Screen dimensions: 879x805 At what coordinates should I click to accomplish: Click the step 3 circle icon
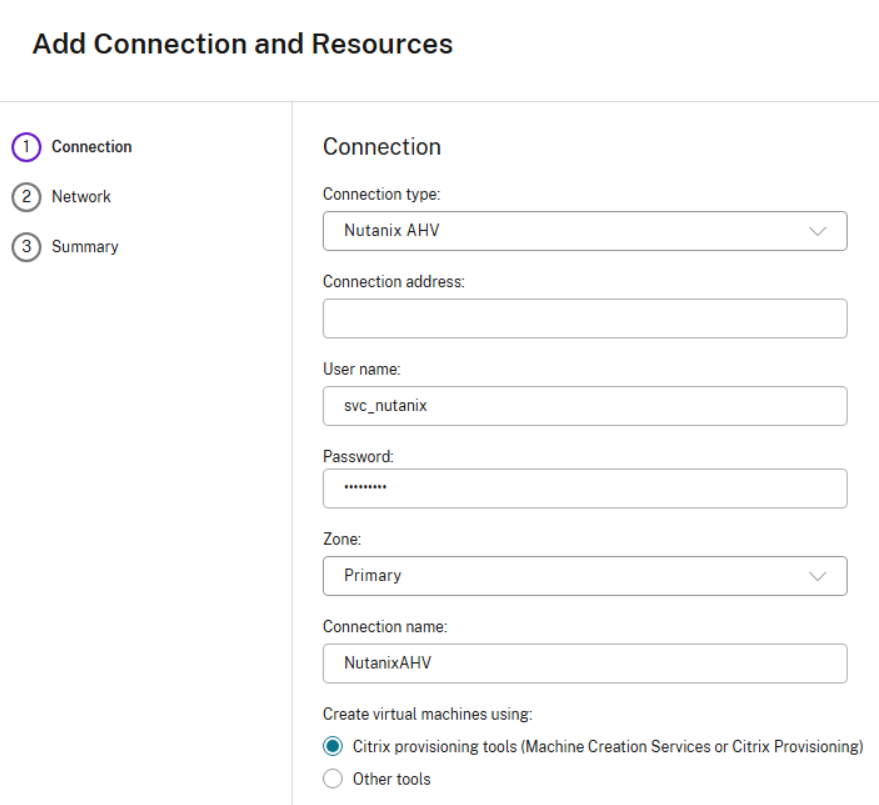tap(26, 247)
